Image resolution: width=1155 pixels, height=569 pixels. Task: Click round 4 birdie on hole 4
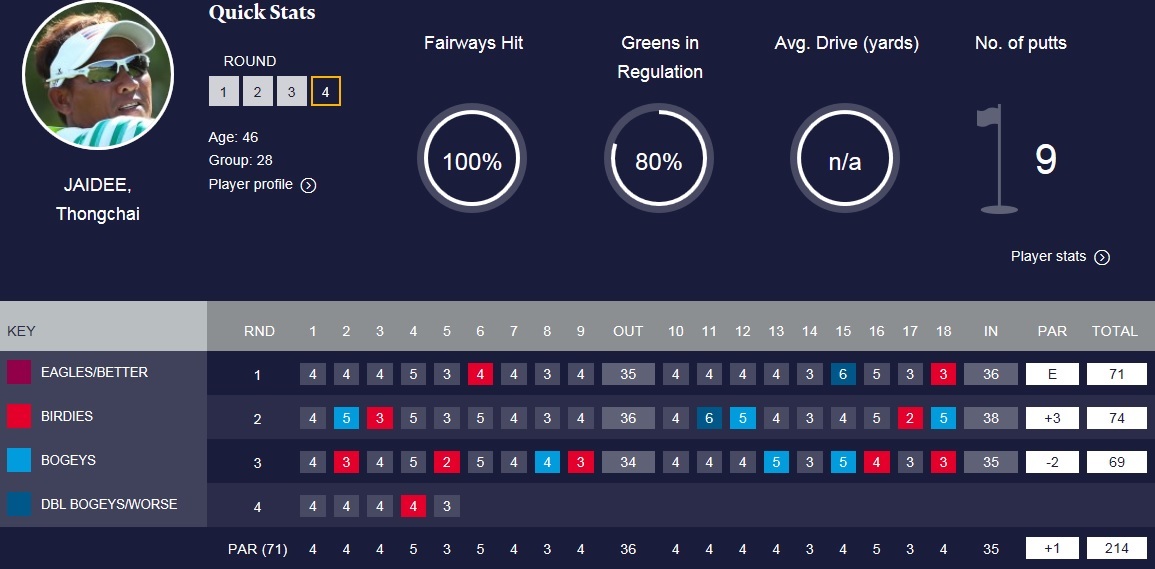click(x=413, y=506)
